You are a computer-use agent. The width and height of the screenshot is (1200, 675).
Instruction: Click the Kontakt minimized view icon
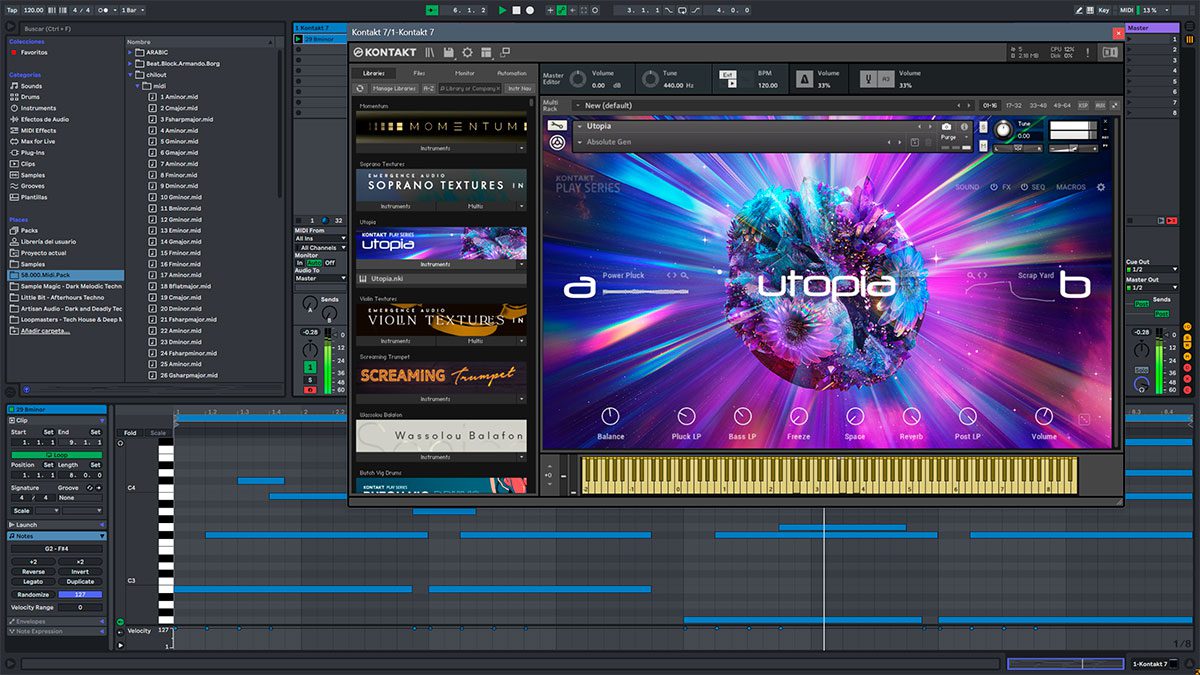505,52
